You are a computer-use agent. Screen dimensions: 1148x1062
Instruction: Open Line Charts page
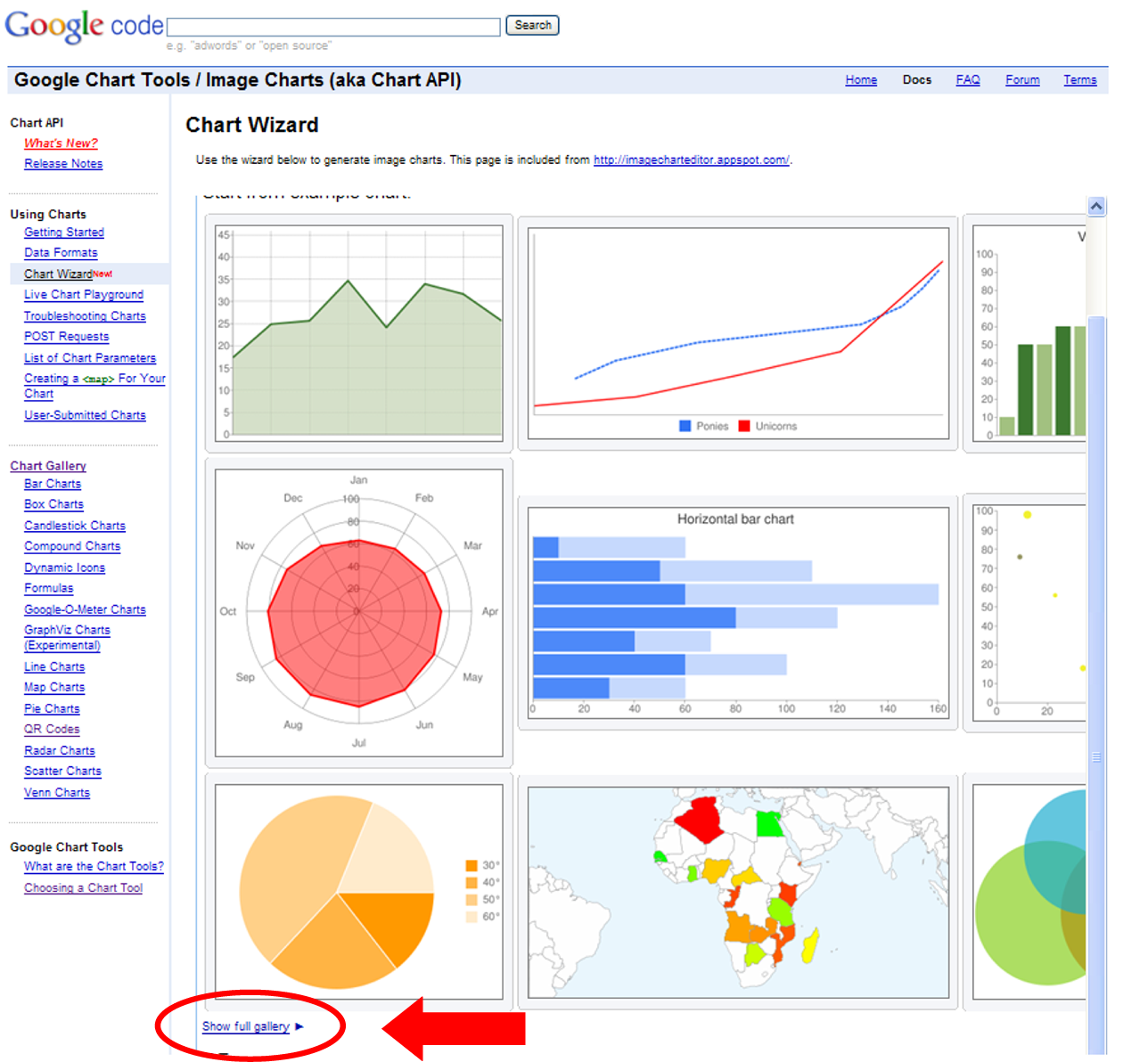pyautogui.click(x=54, y=666)
